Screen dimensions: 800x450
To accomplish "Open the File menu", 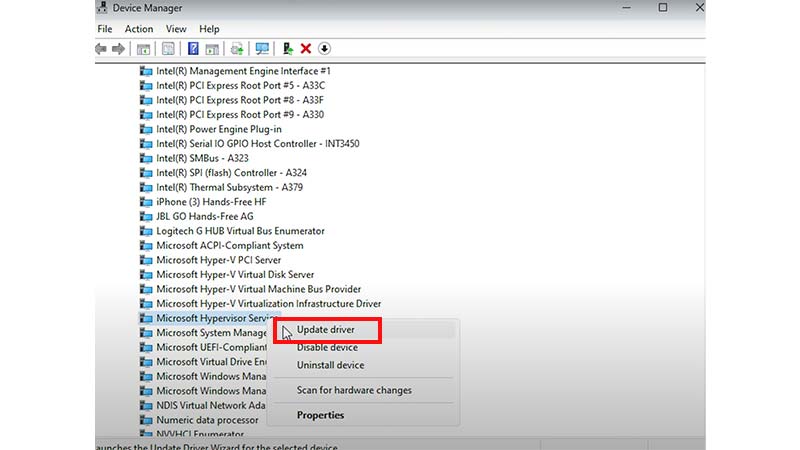I will (x=105, y=29).
